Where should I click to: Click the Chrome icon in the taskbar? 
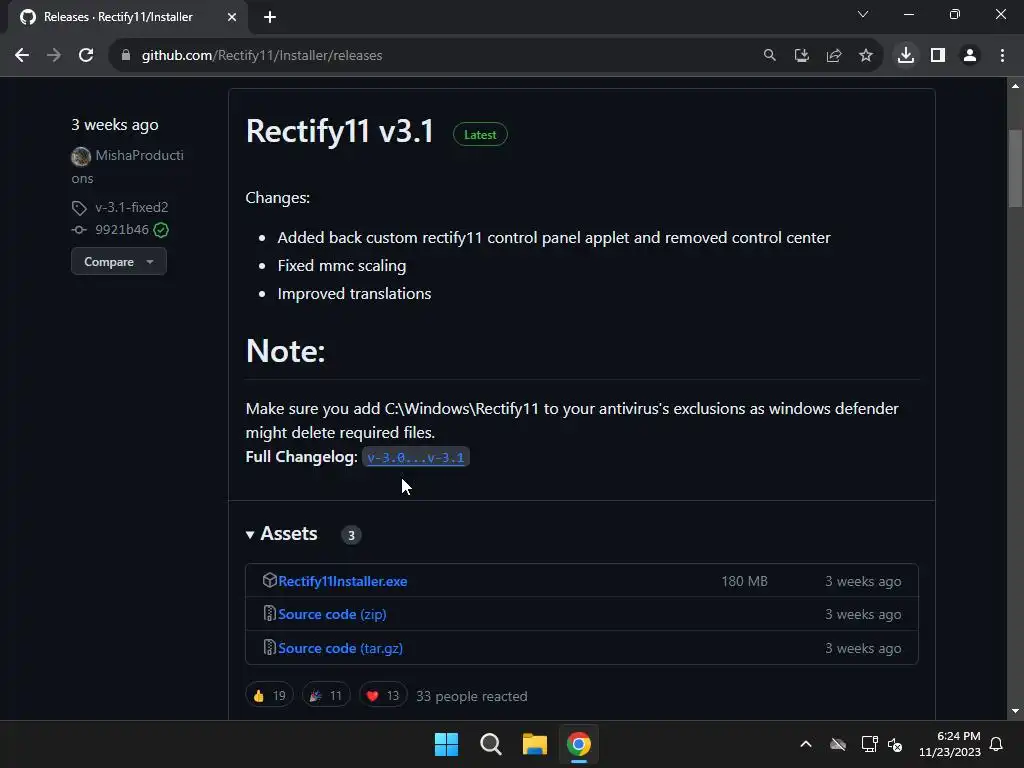pyautogui.click(x=579, y=744)
